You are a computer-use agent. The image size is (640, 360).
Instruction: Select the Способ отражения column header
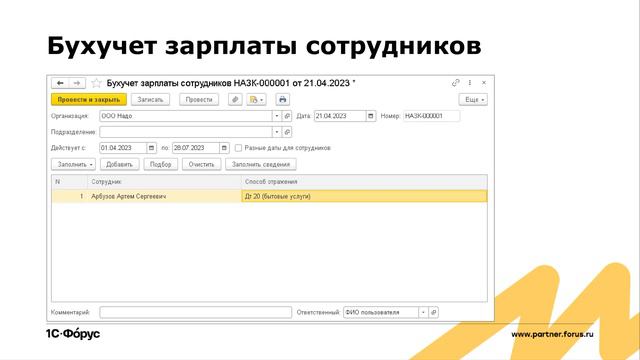click(x=364, y=182)
